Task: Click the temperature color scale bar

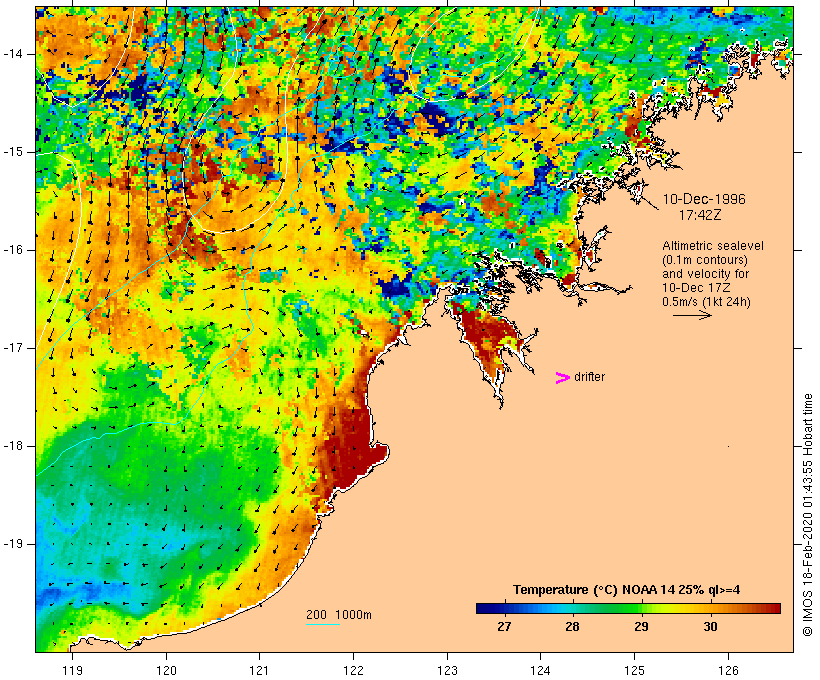Action: click(x=628, y=608)
